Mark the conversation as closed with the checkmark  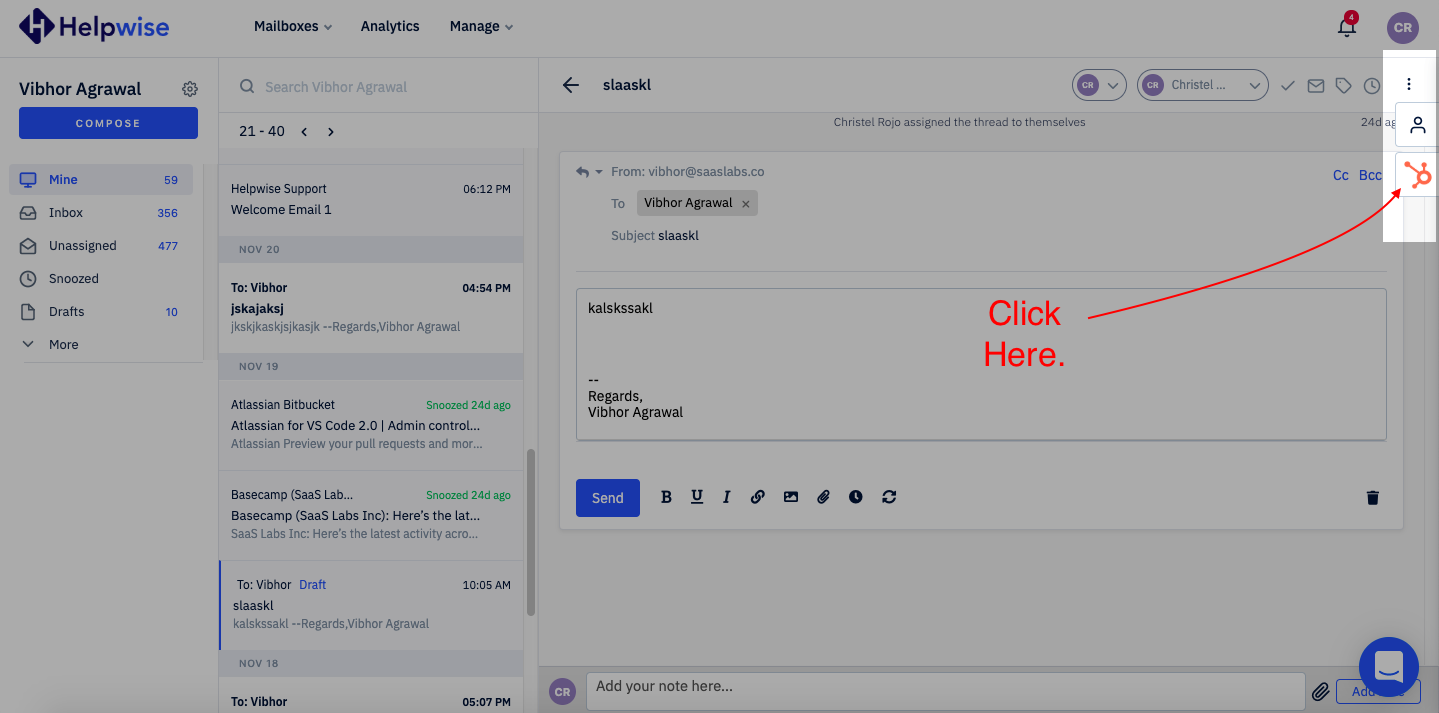(1288, 86)
